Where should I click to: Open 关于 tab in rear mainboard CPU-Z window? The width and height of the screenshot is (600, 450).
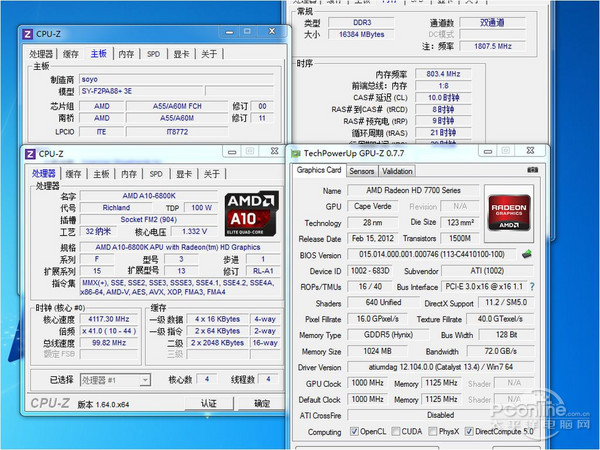pyautogui.click(x=209, y=54)
